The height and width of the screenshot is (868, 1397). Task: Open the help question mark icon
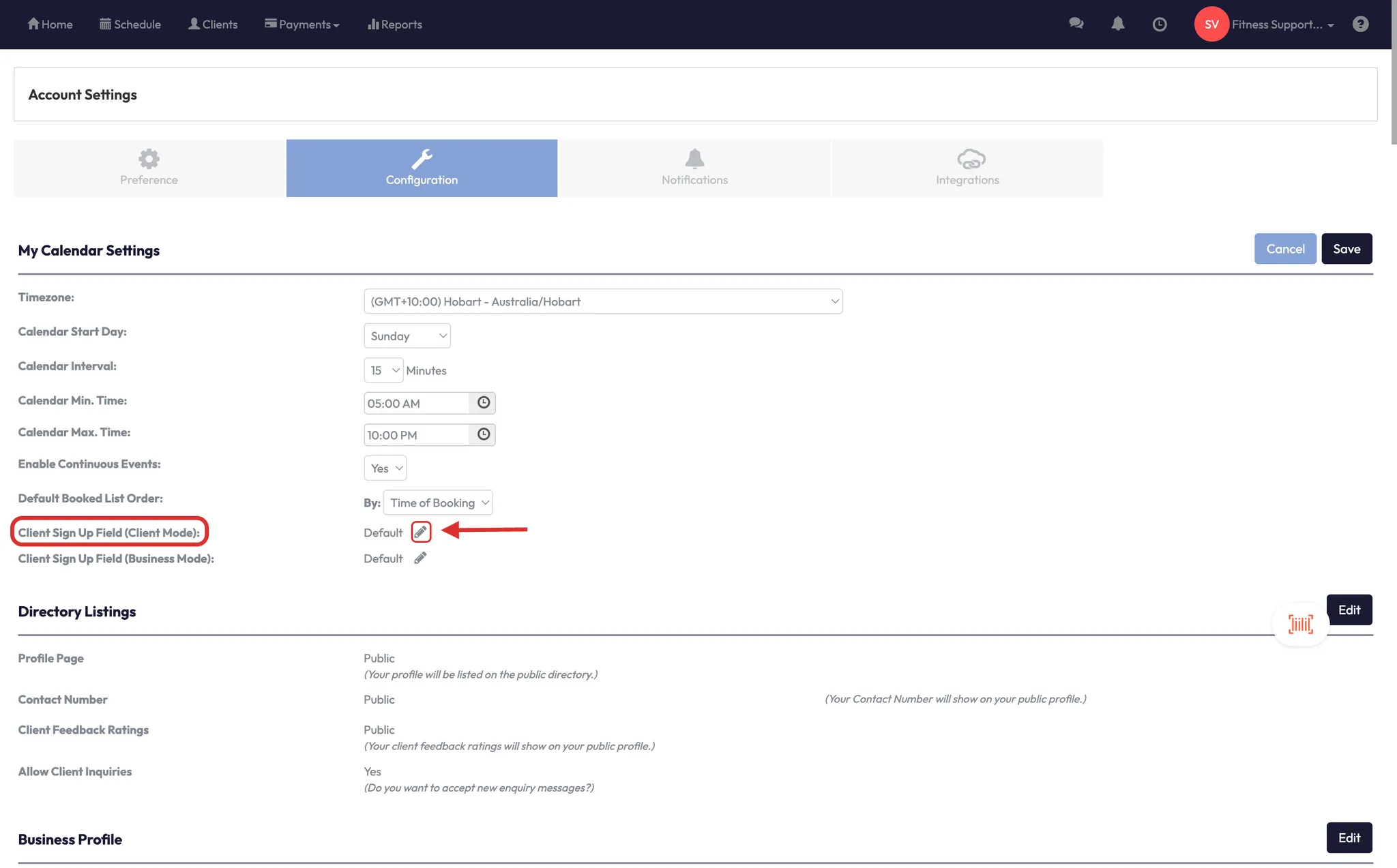coord(1360,25)
